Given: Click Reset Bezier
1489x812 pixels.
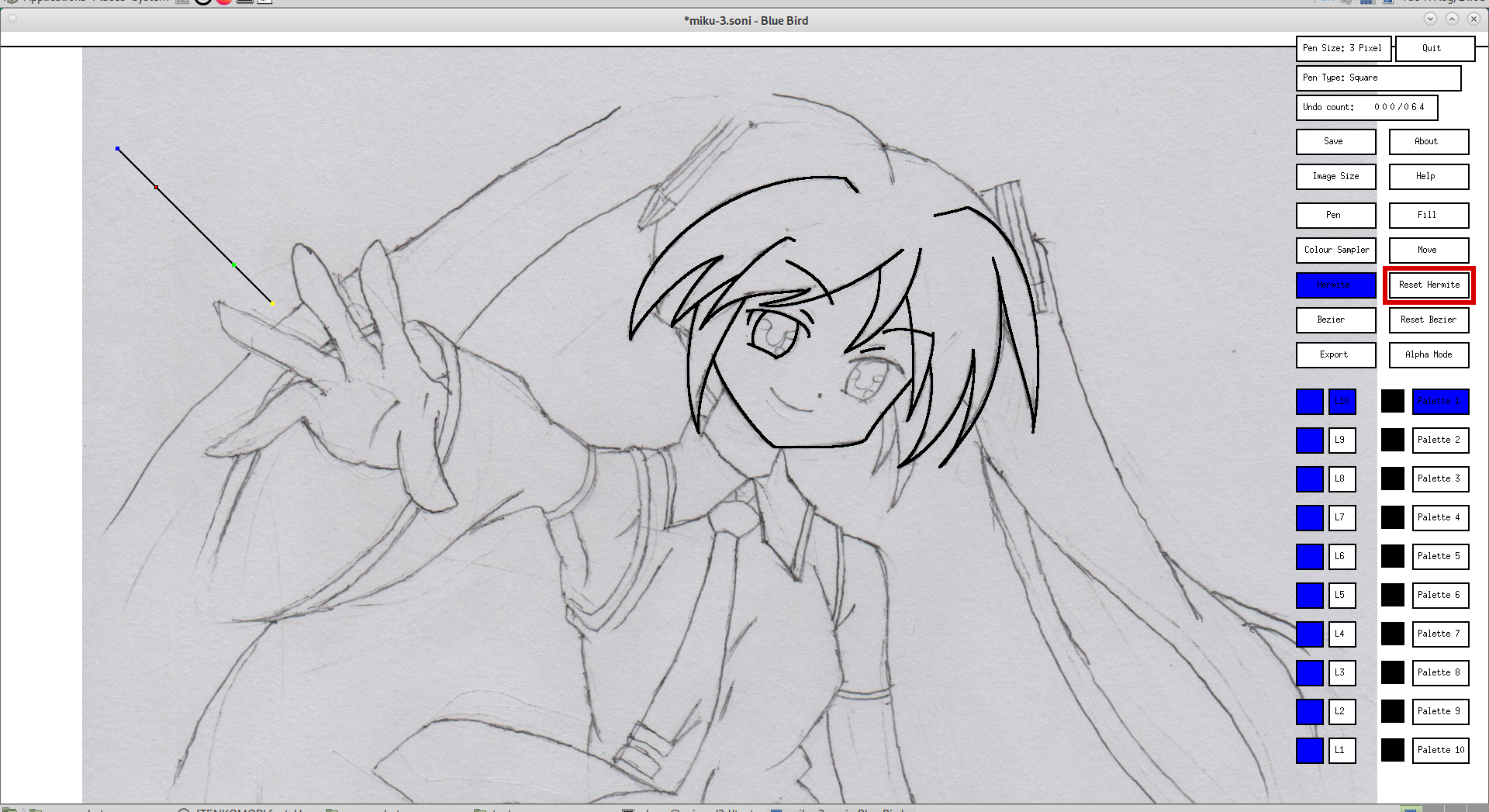Looking at the screenshot, I should click(1429, 320).
